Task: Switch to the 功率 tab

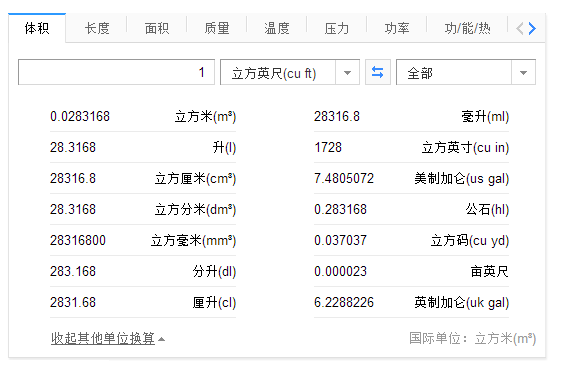Action: (396, 28)
